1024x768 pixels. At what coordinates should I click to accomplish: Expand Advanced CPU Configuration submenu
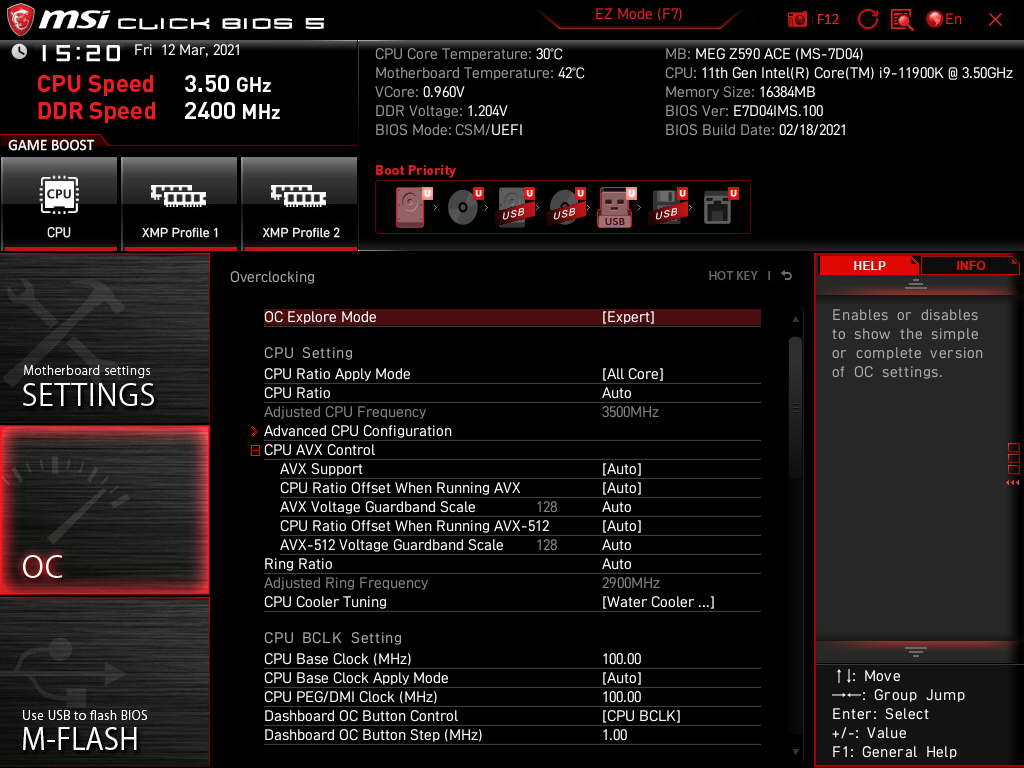512,431
